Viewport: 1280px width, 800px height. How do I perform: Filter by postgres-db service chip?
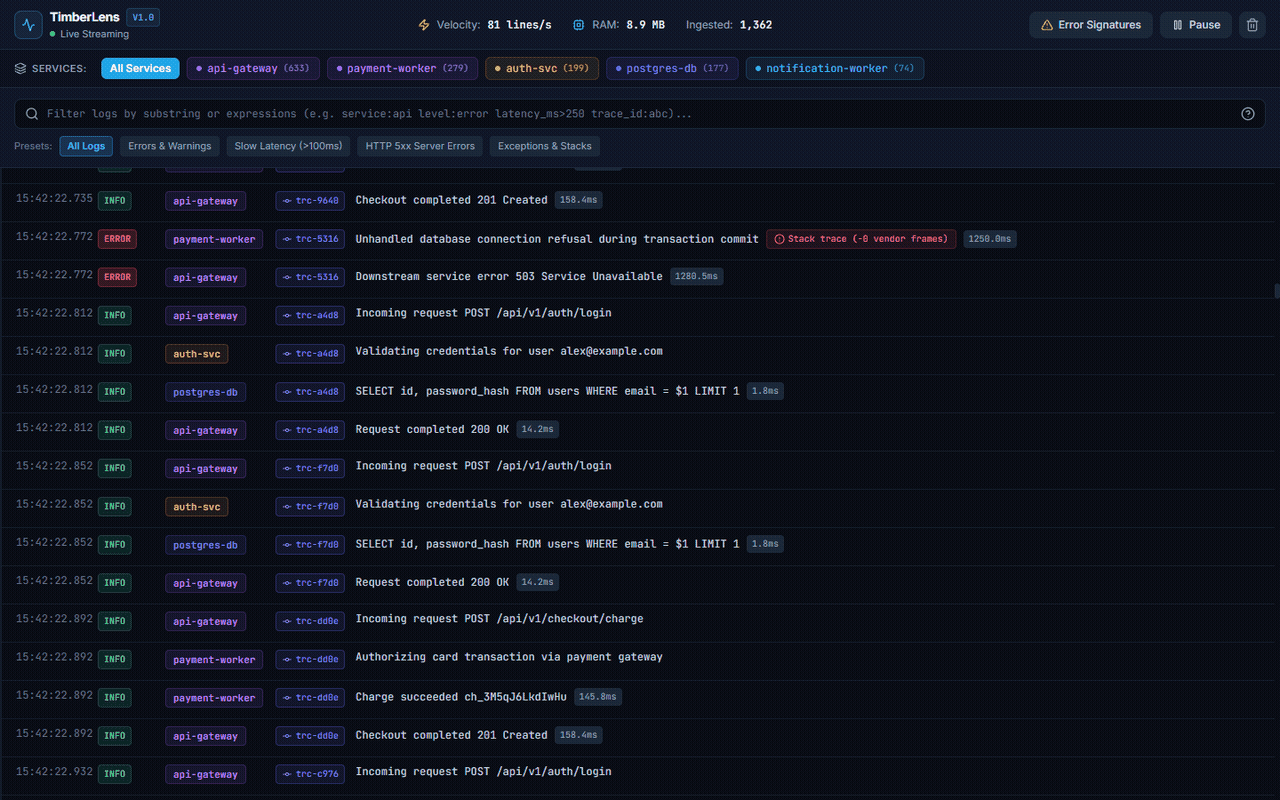672,68
